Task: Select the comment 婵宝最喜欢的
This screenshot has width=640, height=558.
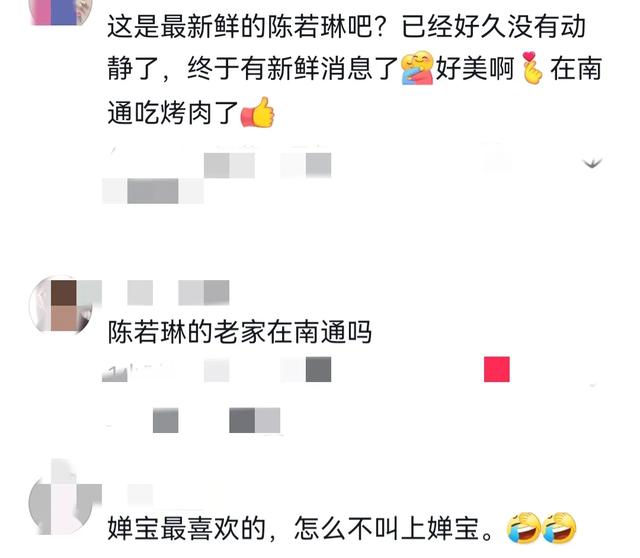Action: [x=342, y=528]
